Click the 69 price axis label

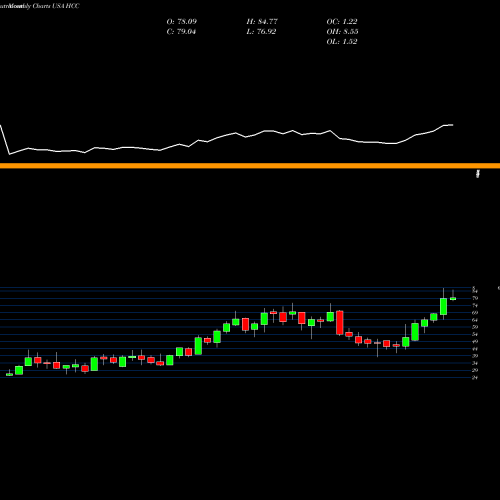[x=475, y=313]
